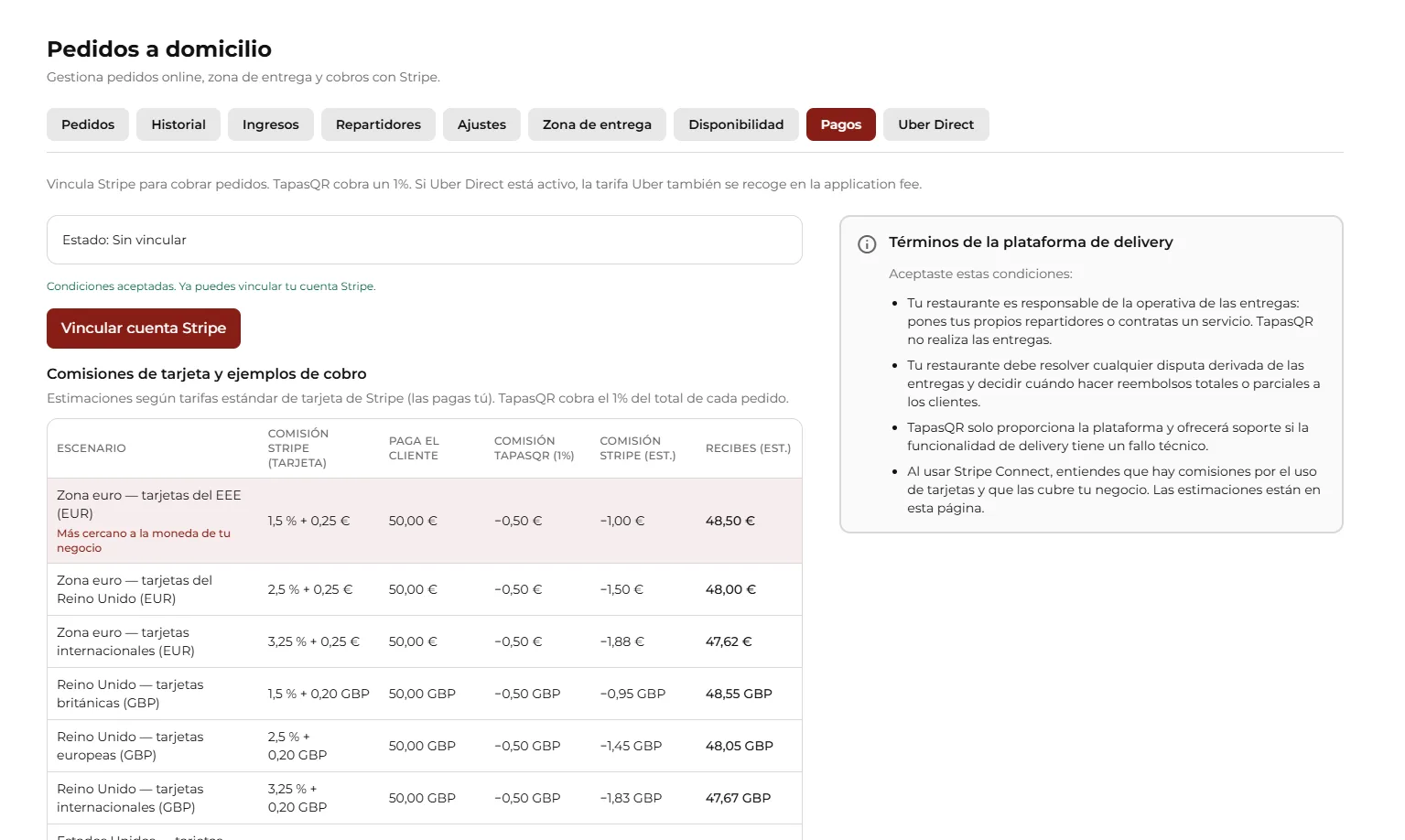Image resolution: width=1405 pixels, height=840 pixels.
Task: Click the 47,67 GBP received amount
Action: [738, 798]
